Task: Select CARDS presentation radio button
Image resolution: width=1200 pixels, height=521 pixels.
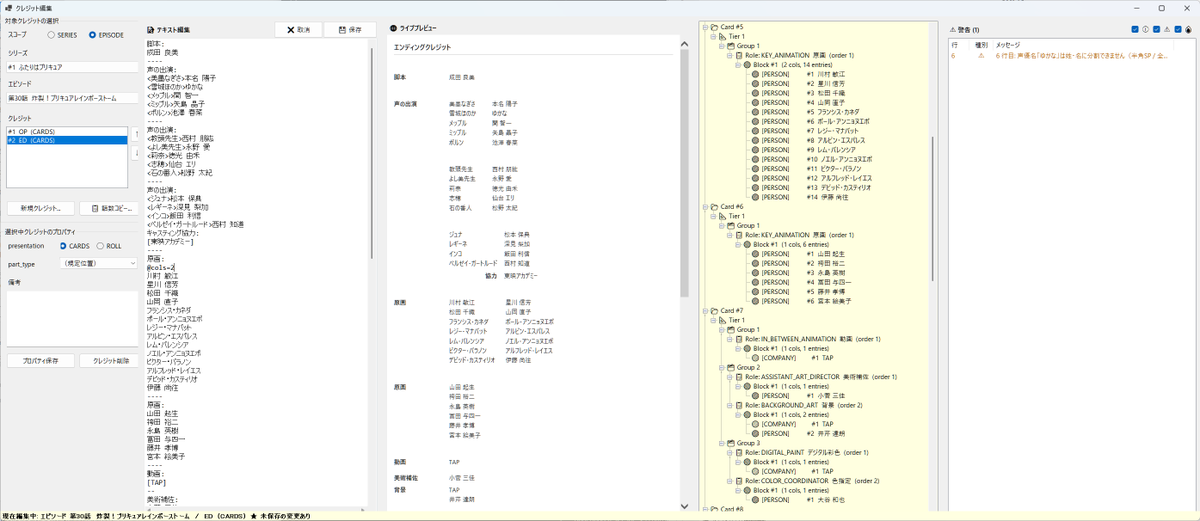Action: click(x=64, y=245)
